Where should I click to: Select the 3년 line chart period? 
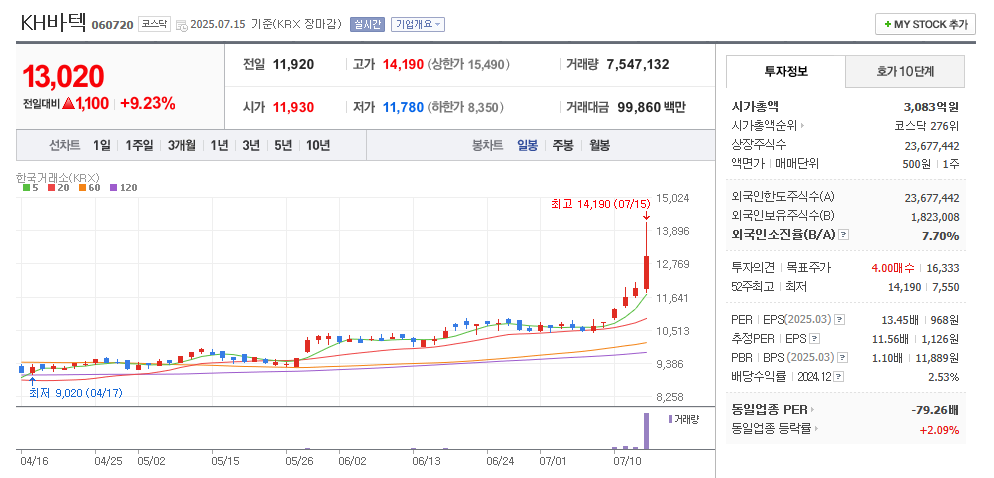pyautogui.click(x=251, y=145)
